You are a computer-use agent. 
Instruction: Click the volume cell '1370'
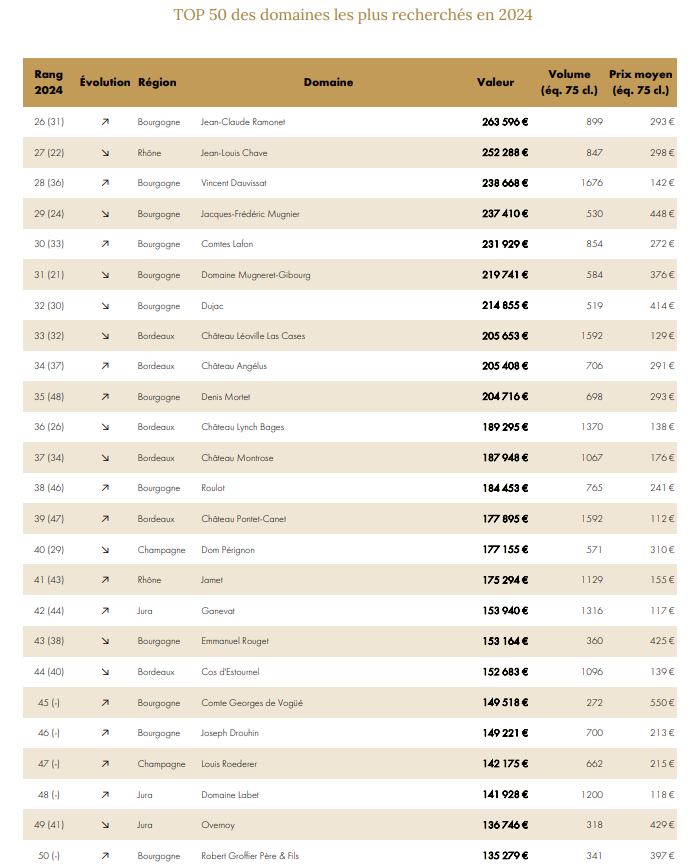click(x=592, y=427)
